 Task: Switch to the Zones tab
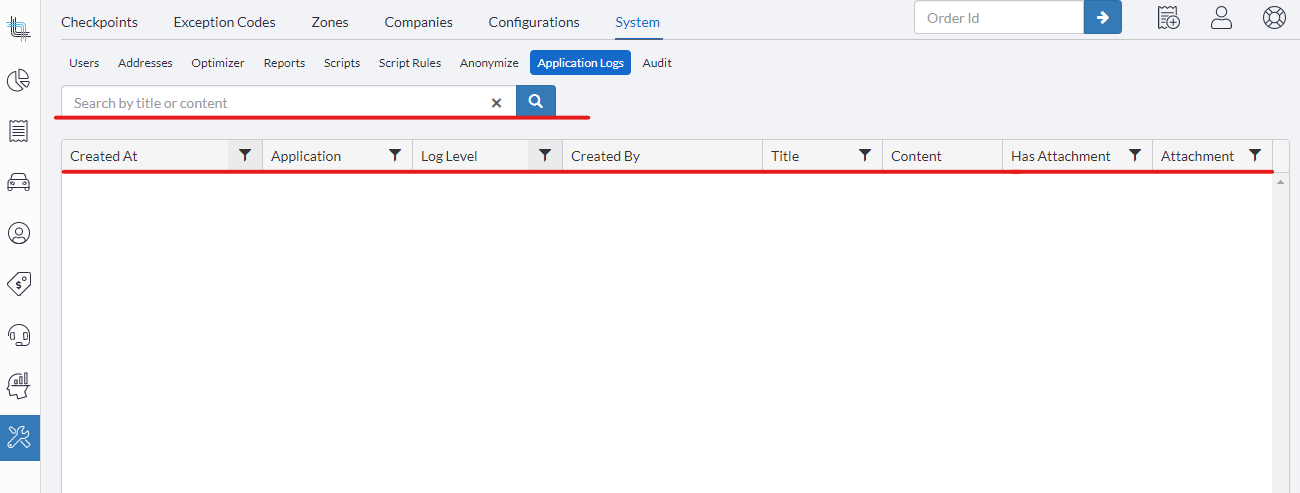(x=330, y=22)
